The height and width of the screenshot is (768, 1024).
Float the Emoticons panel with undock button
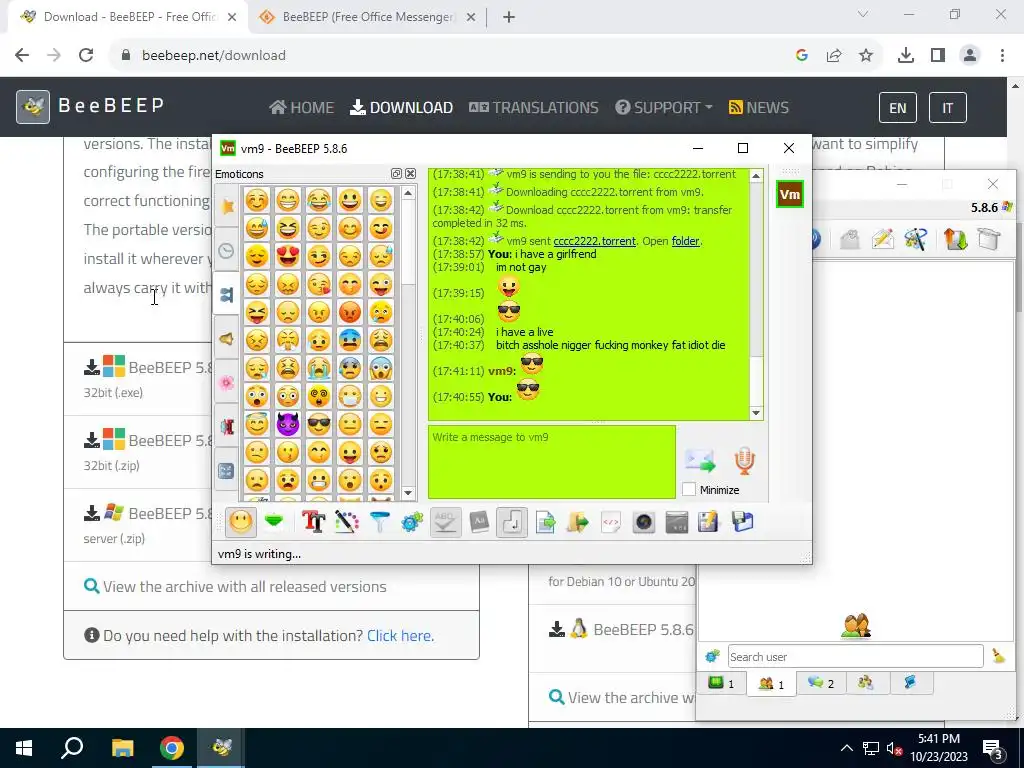coord(396,174)
